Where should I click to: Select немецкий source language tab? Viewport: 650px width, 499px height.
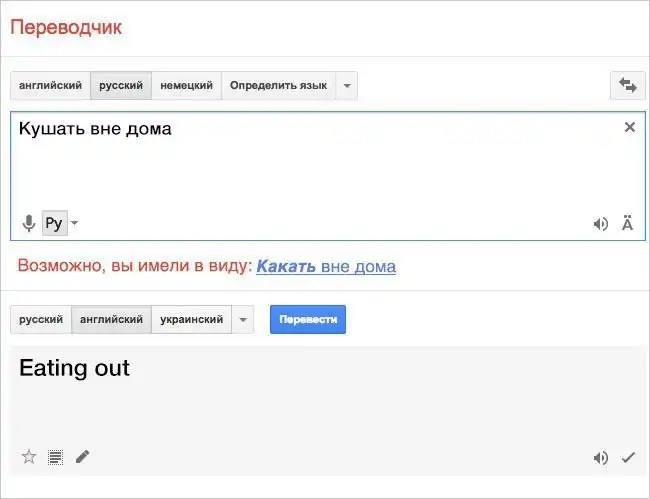186,86
